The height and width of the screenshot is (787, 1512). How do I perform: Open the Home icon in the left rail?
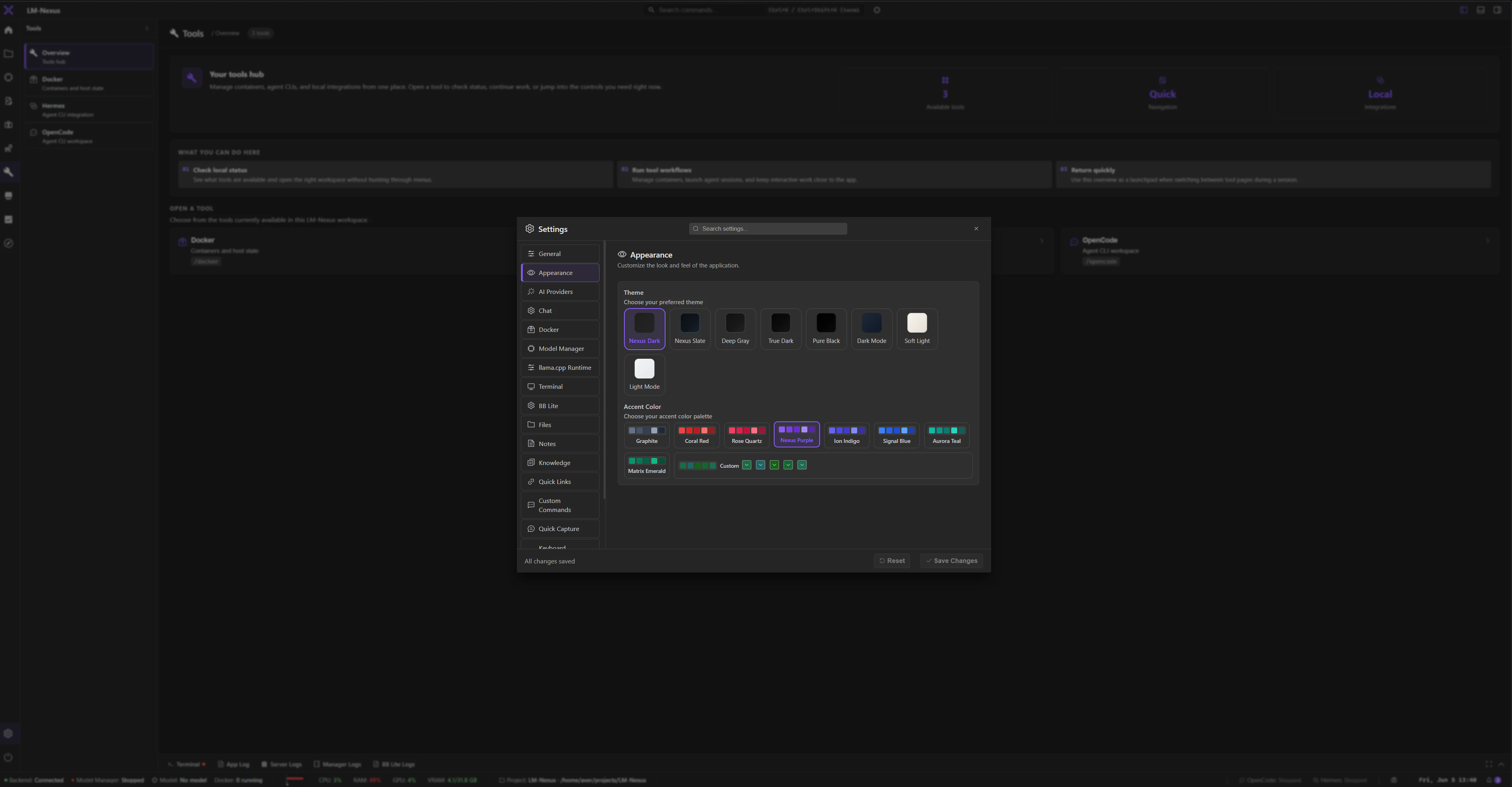click(8, 30)
